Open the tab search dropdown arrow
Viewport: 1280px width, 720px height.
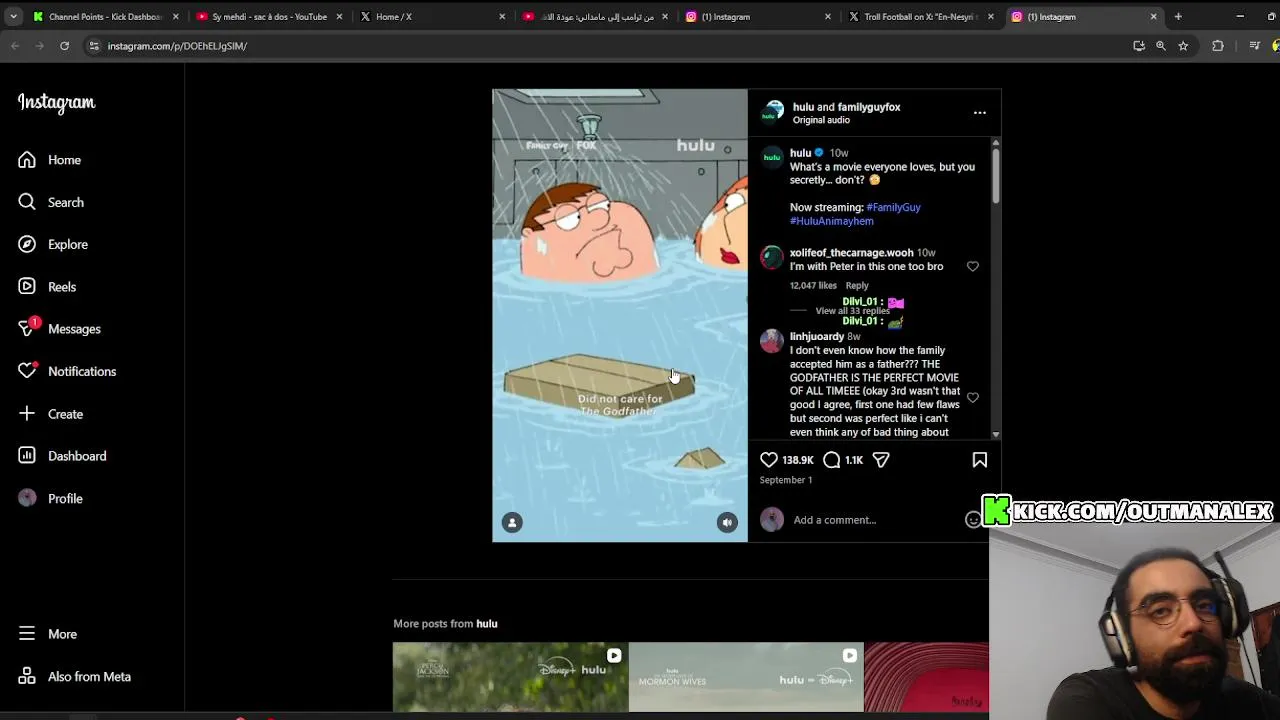[x=13, y=17]
